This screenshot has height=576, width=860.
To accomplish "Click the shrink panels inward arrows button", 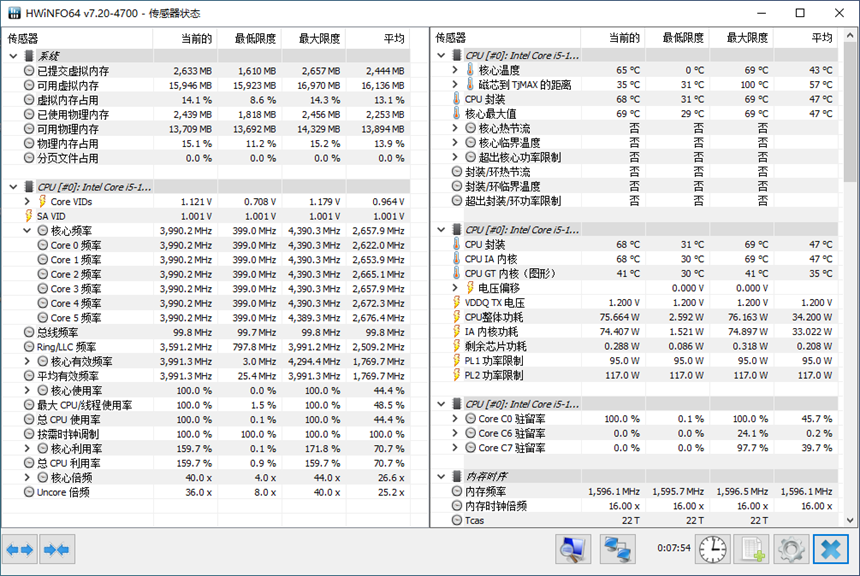I will [57, 549].
